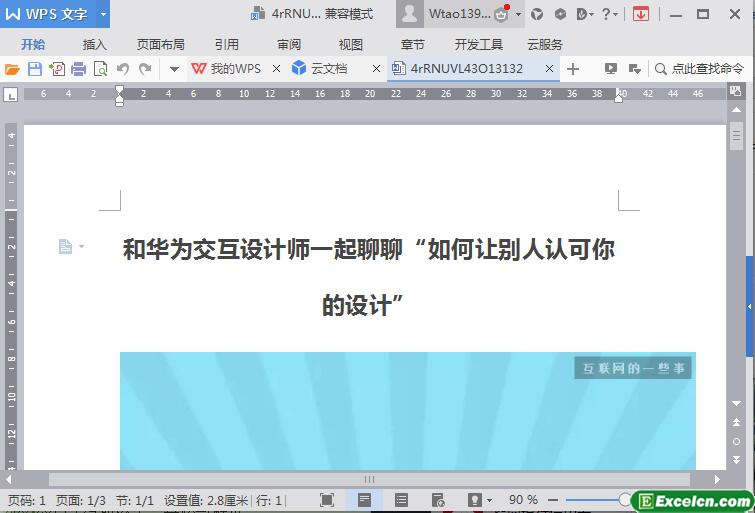Click the left indent marker on ruler

tap(119, 95)
